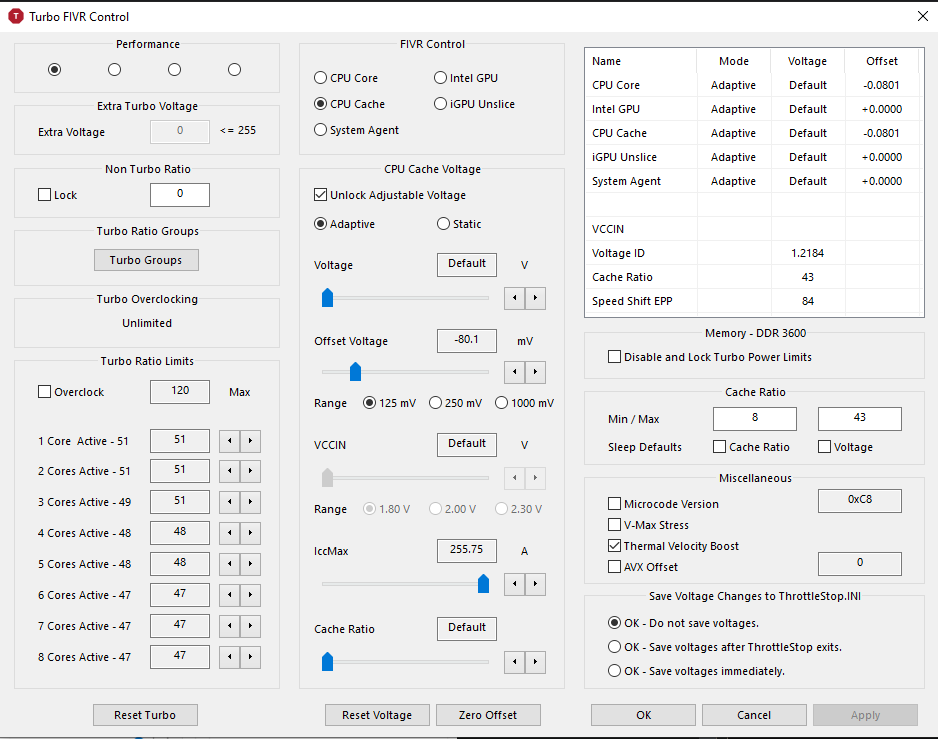938x739 pixels.
Task: Select Save voltages immediately option
Action: point(615,671)
